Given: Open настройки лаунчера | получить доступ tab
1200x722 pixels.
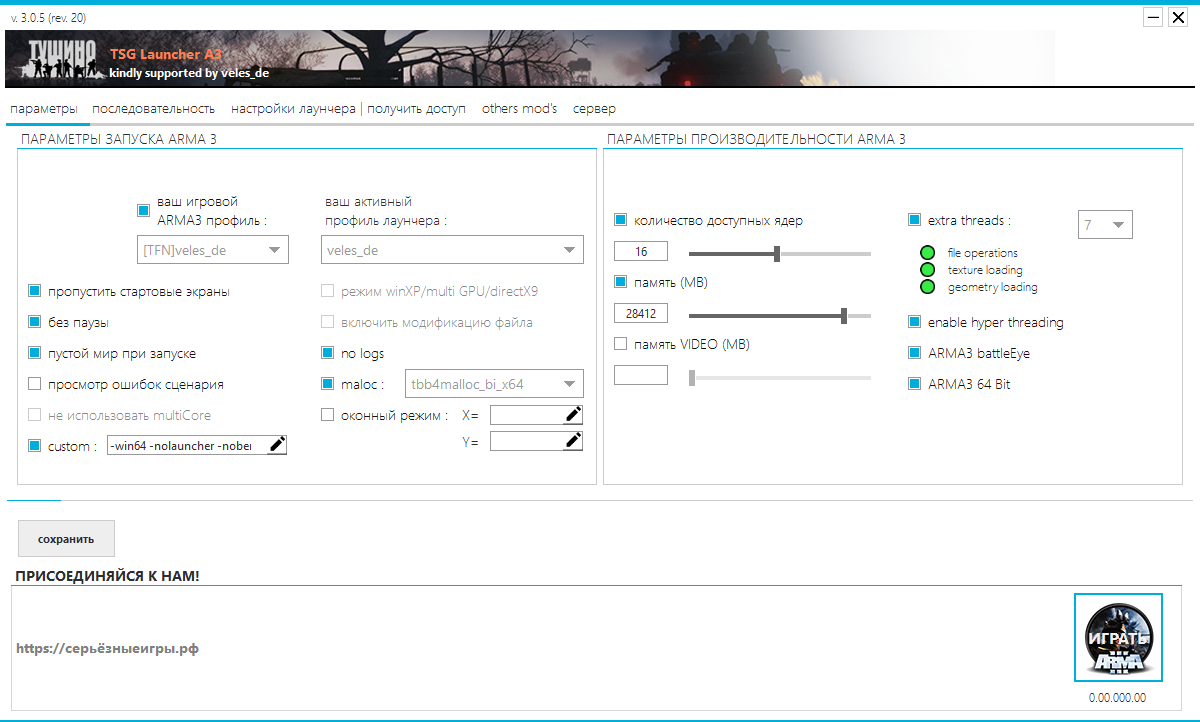Looking at the screenshot, I should [348, 108].
